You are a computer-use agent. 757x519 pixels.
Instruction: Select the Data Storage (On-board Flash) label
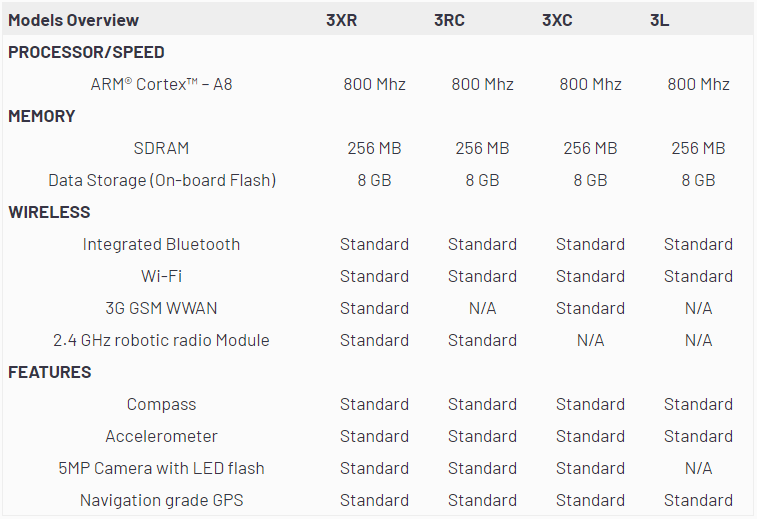point(162,180)
